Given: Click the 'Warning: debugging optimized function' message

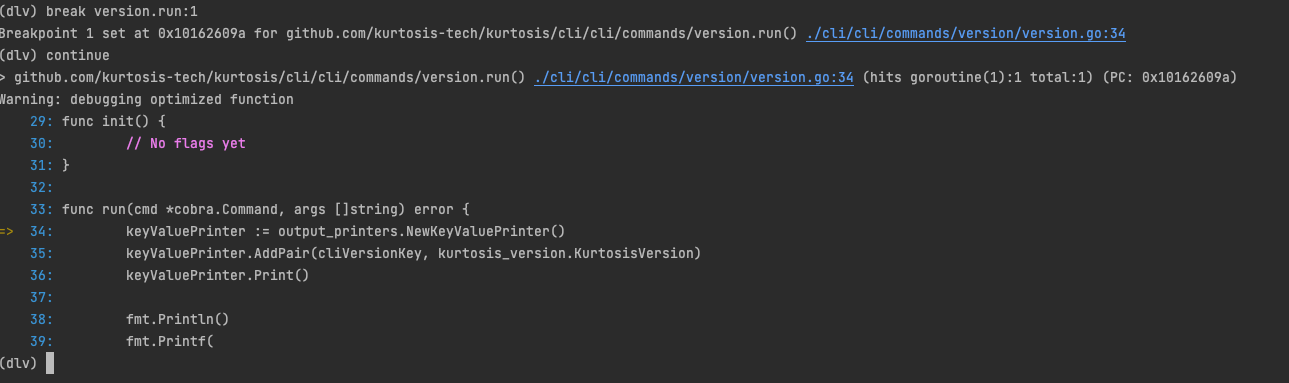Looking at the screenshot, I should pos(147,99).
